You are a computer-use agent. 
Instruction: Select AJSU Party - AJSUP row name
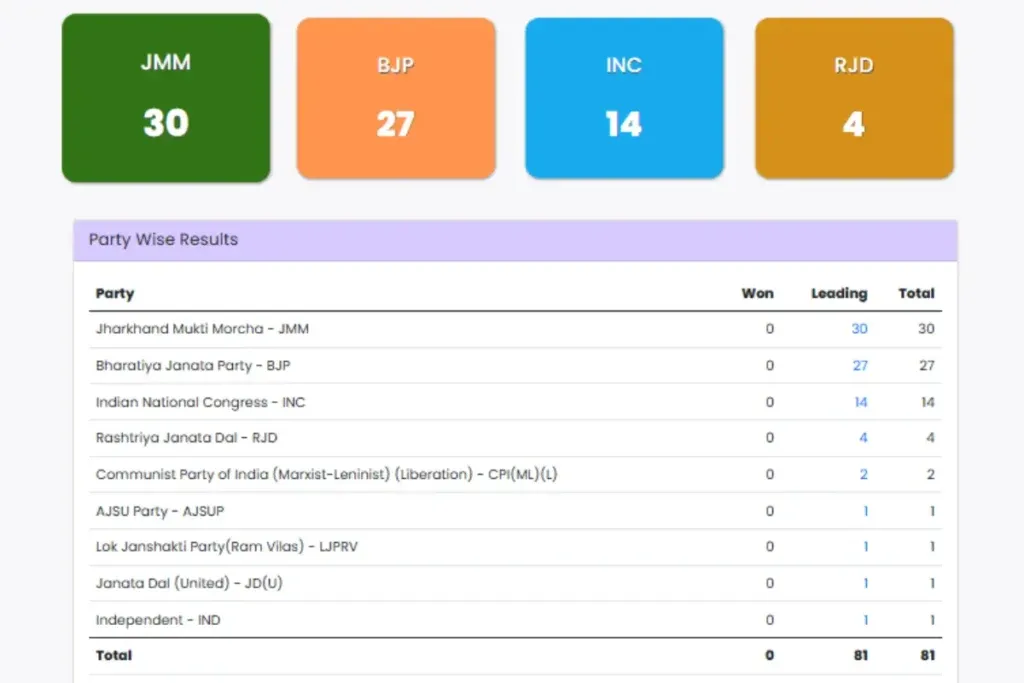[159, 511]
